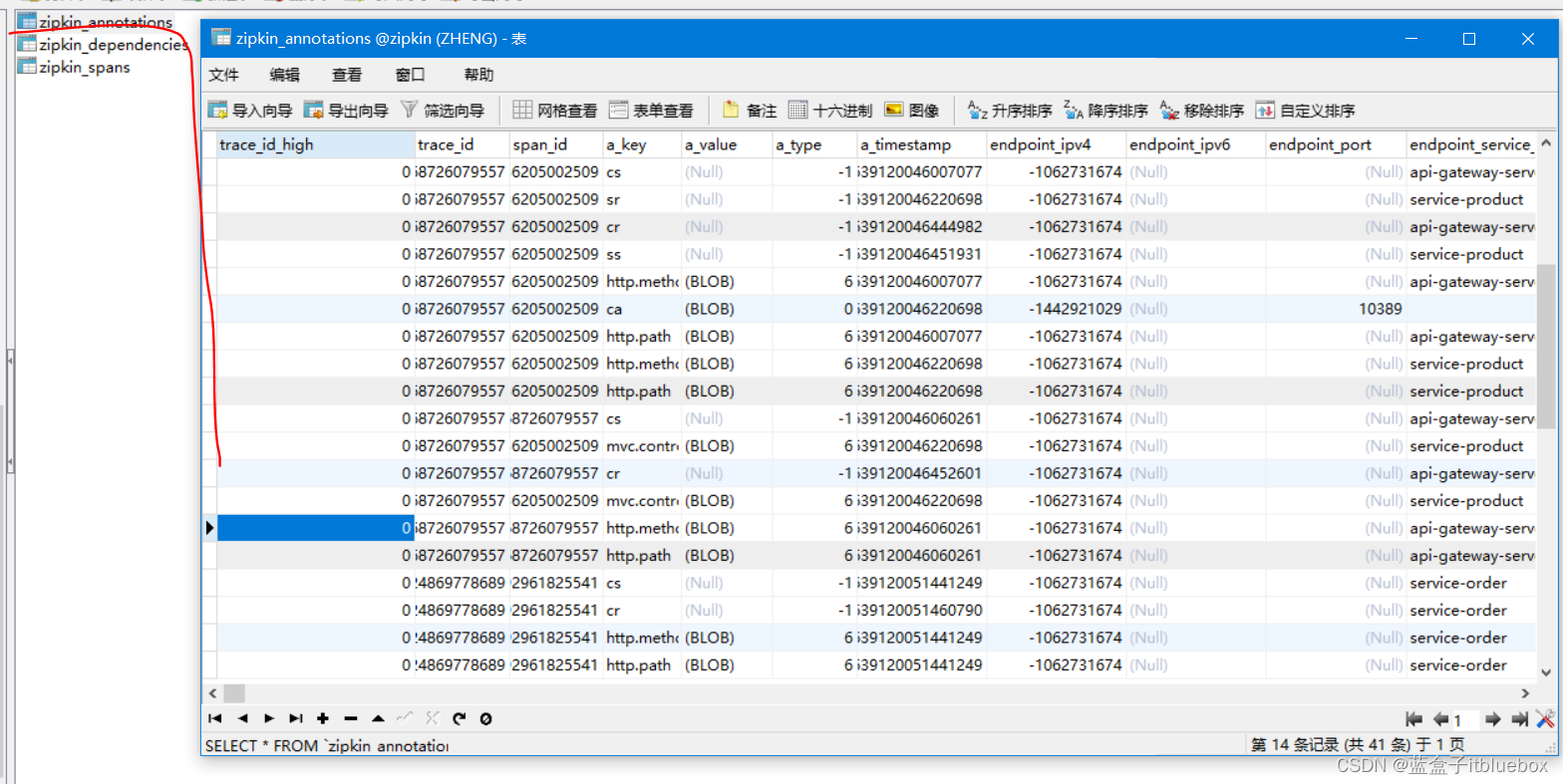Click the refresh icon in record navigator
Screen dimensions: 1563x784
pos(459,718)
